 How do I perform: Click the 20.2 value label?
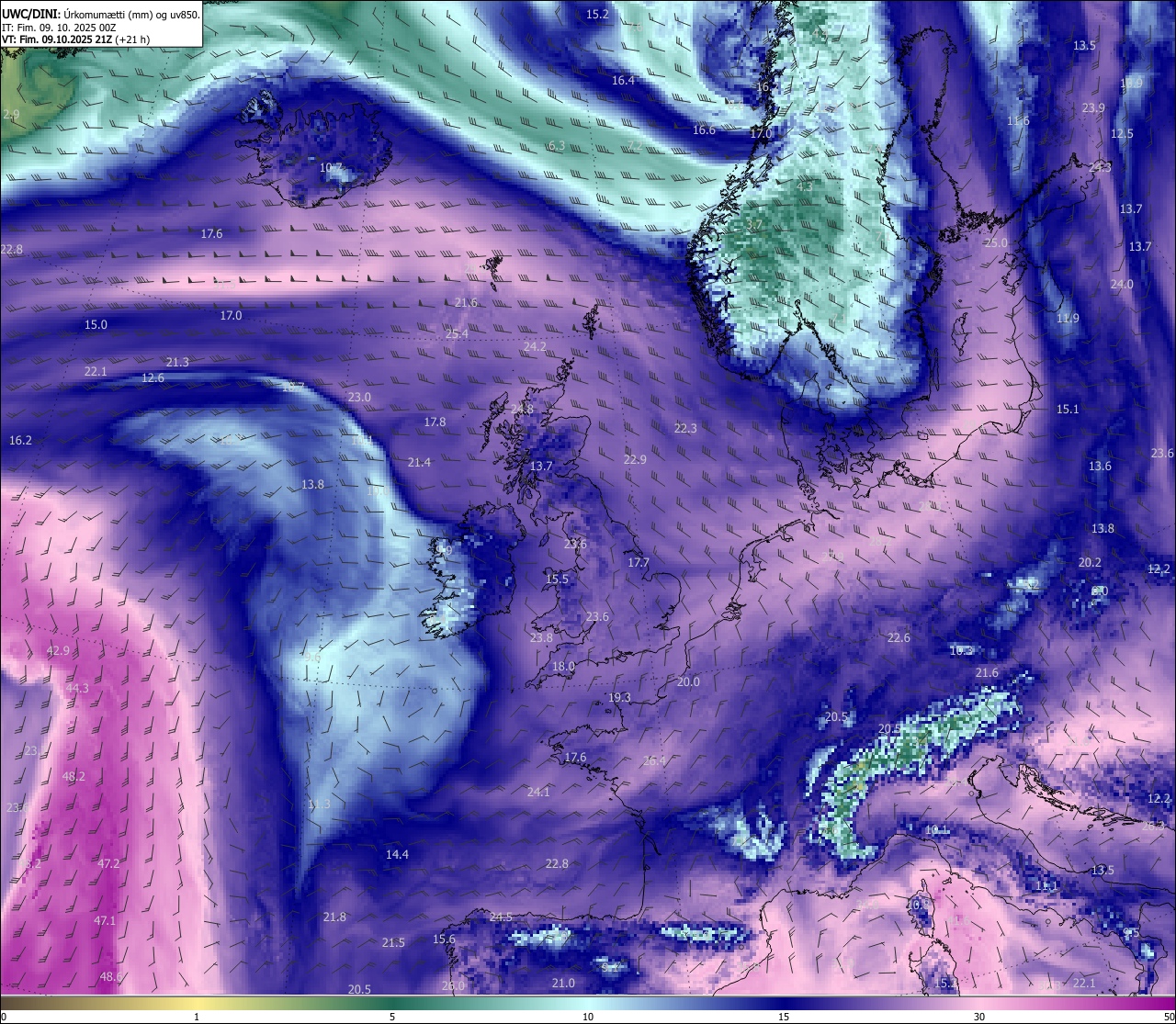coord(1090,563)
